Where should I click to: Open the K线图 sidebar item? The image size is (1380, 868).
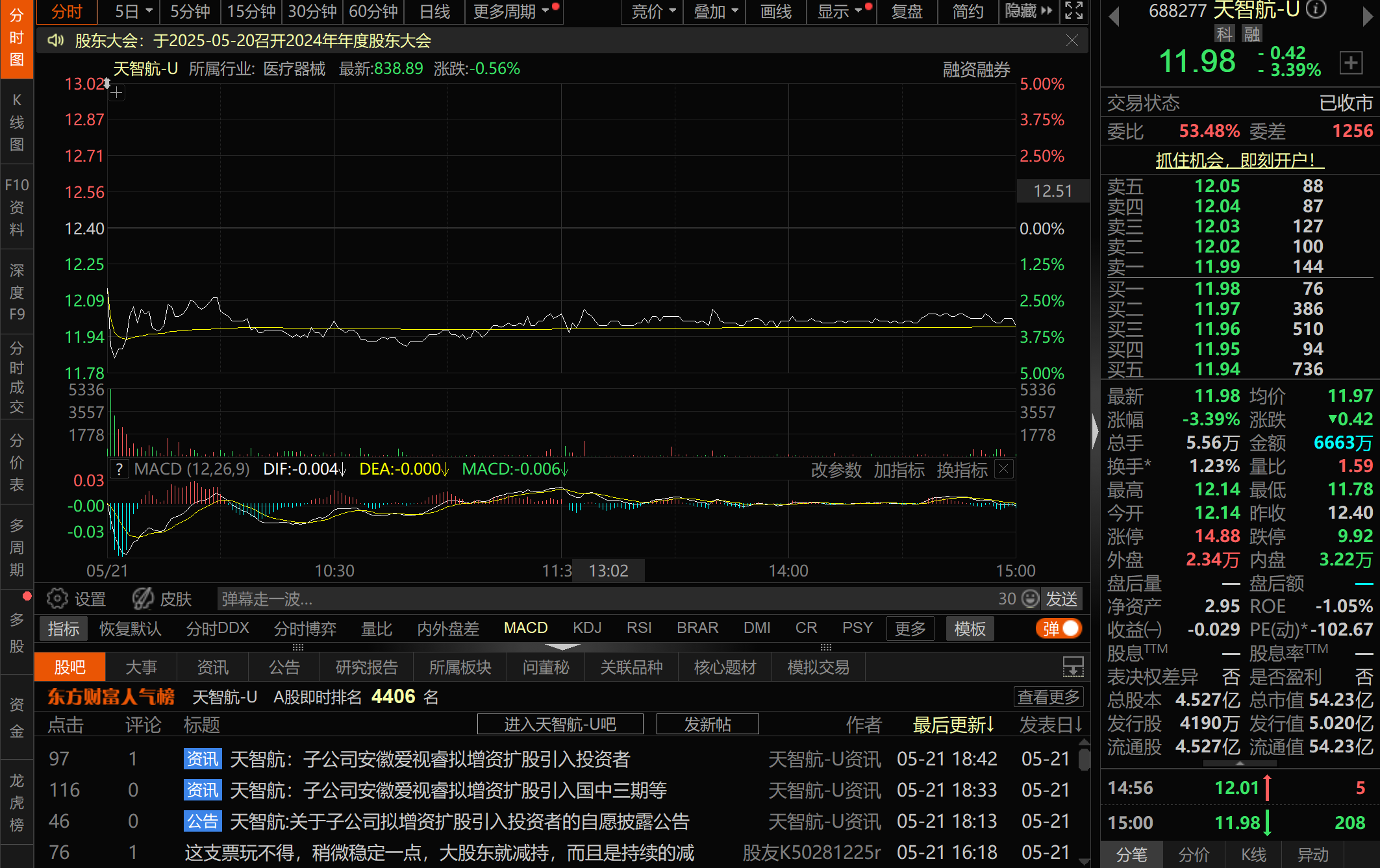pyautogui.click(x=17, y=122)
